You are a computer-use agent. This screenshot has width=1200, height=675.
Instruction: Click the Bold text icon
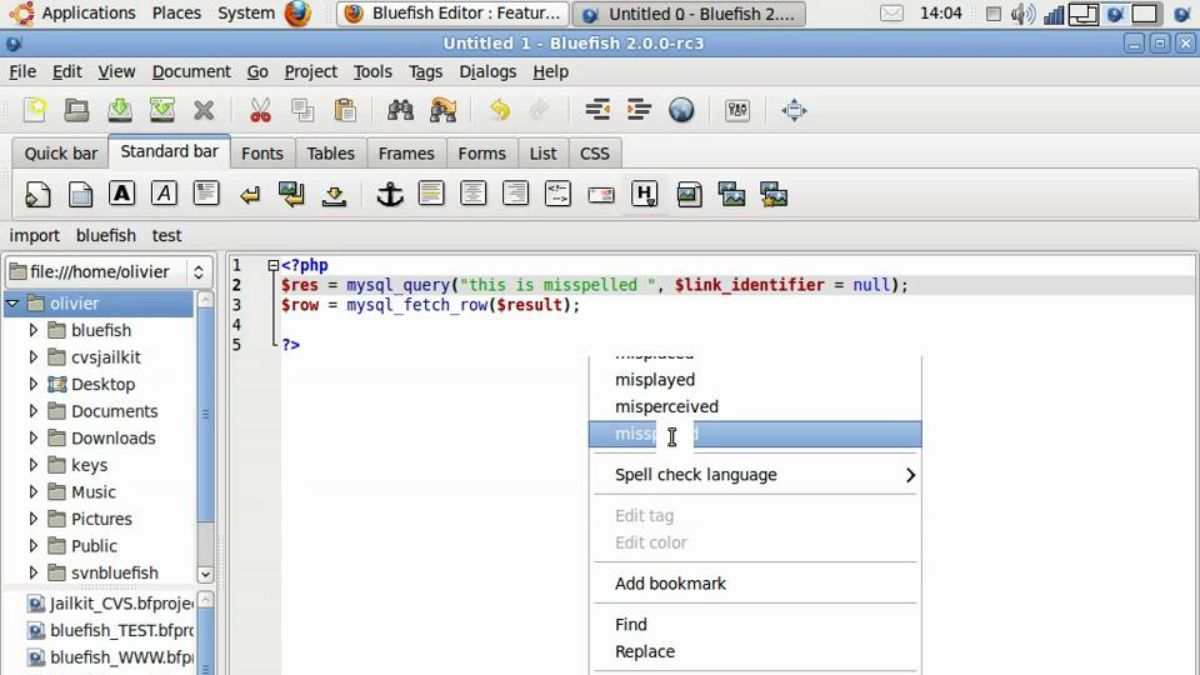click(x=122, y=194)
